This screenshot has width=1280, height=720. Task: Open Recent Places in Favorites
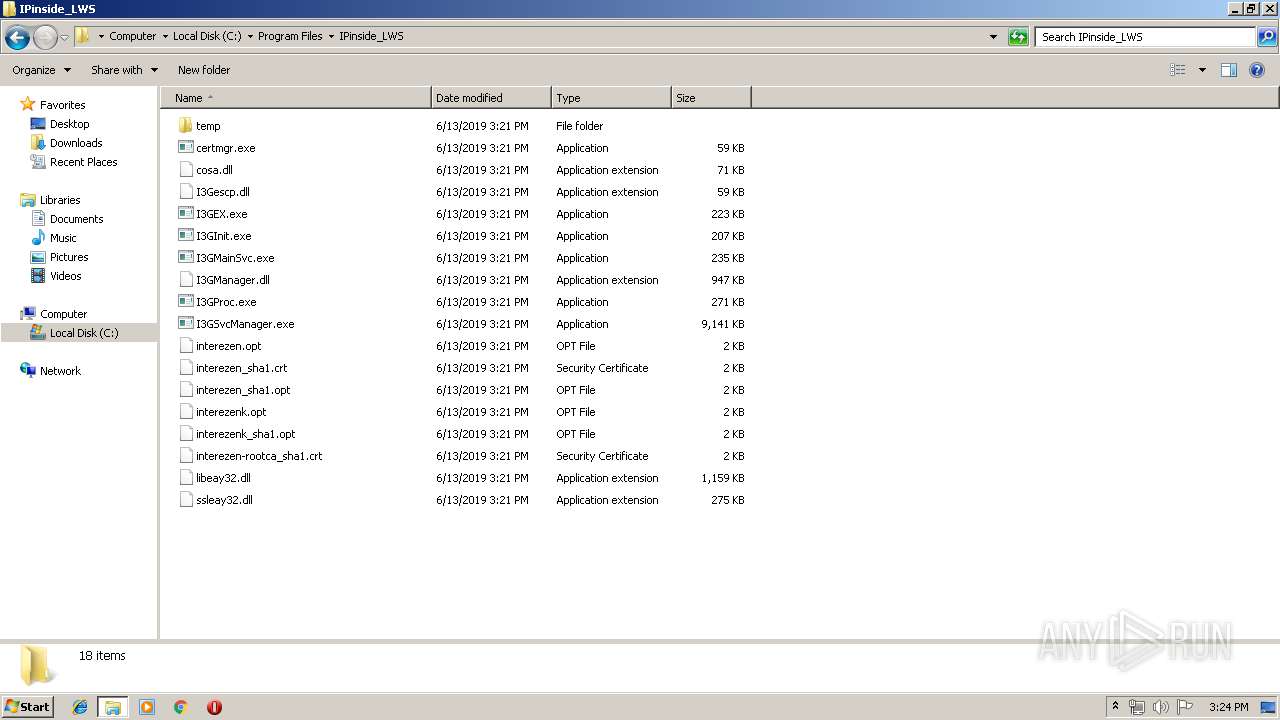[83, 162]
